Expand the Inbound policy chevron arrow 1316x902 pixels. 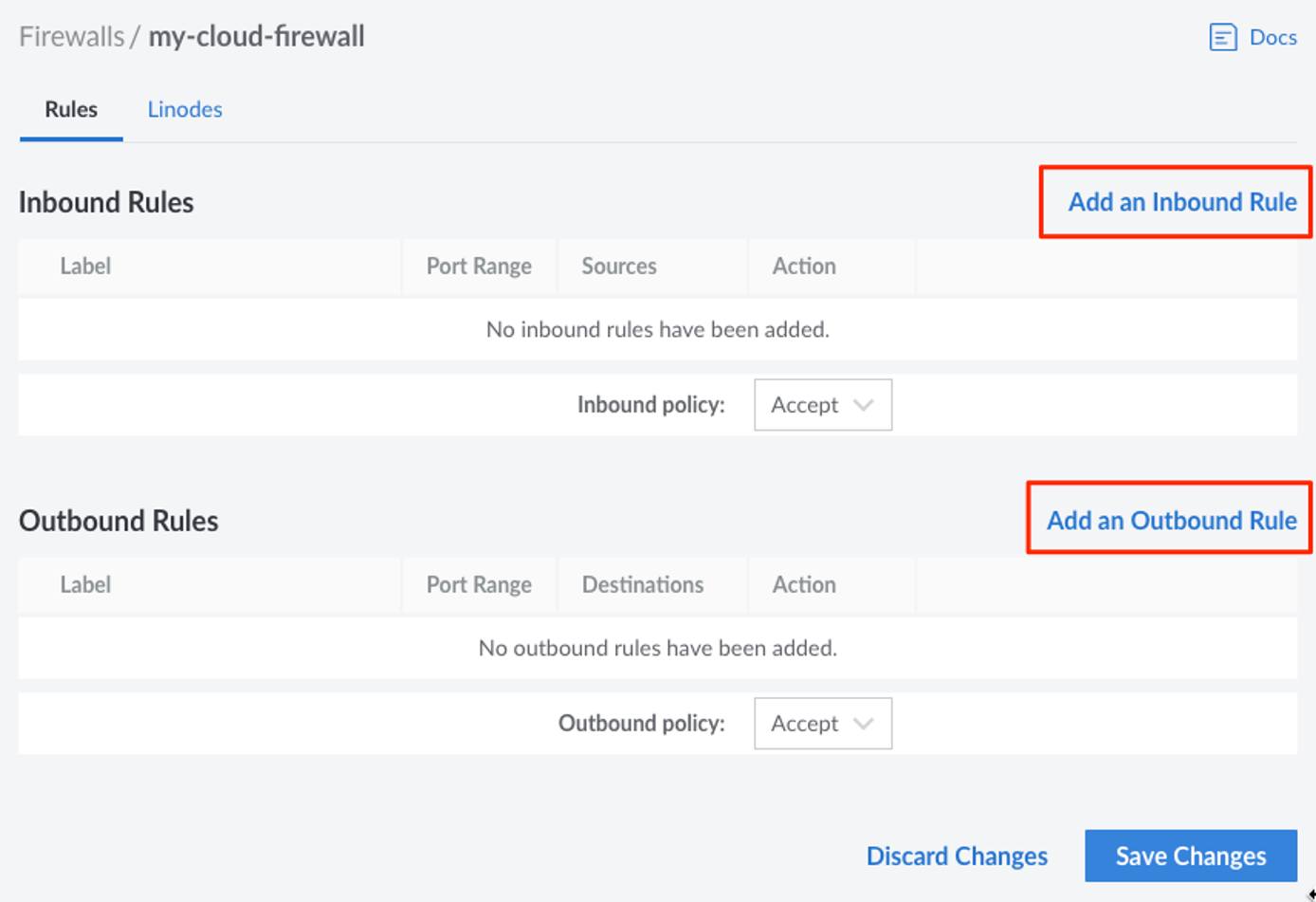(x=864, y=405)
